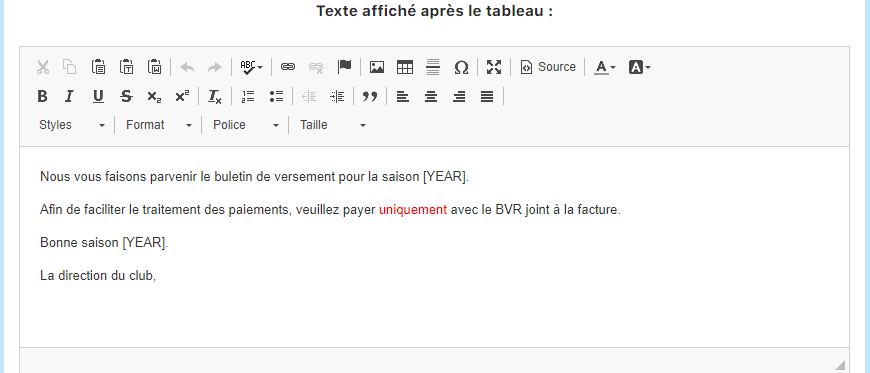Click Paste as plain text icon

pyautogui.click(x=127, y=67)
